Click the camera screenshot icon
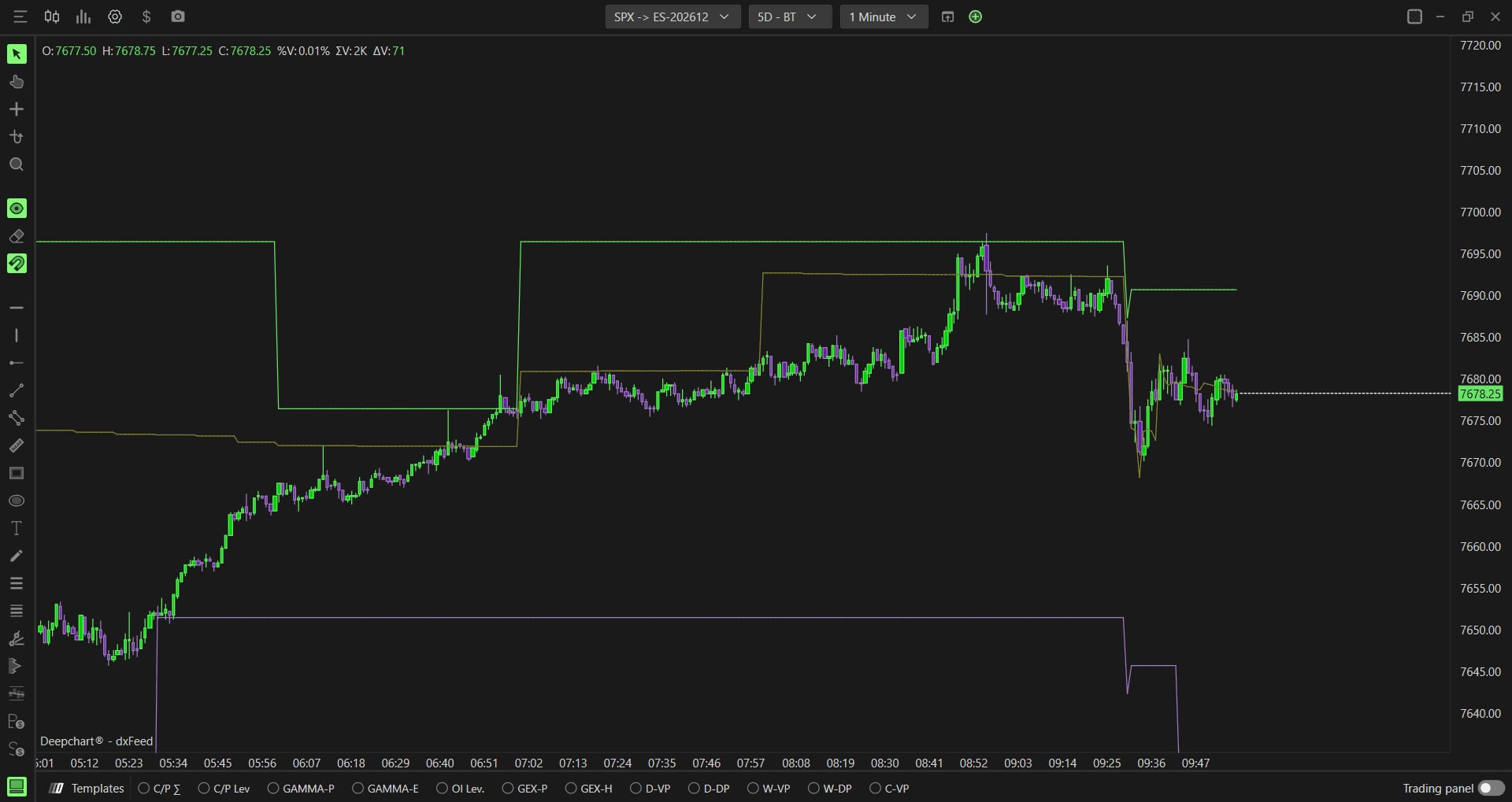The height and width of the screenshot is (802, 1512). (178, 17)
